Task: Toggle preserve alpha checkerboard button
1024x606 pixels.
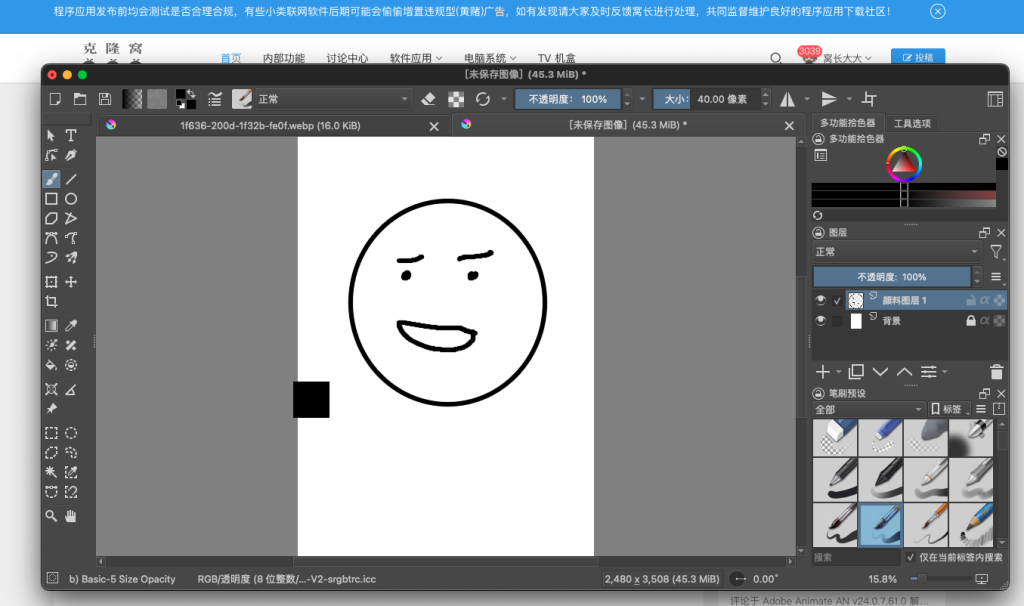Action: click(x=456, y=99)
